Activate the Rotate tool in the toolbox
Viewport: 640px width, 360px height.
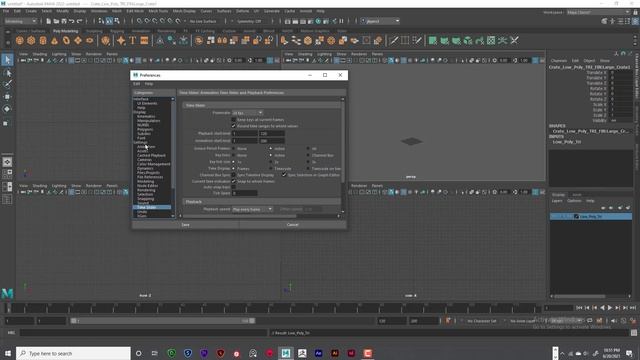click(x=7, y=109)
